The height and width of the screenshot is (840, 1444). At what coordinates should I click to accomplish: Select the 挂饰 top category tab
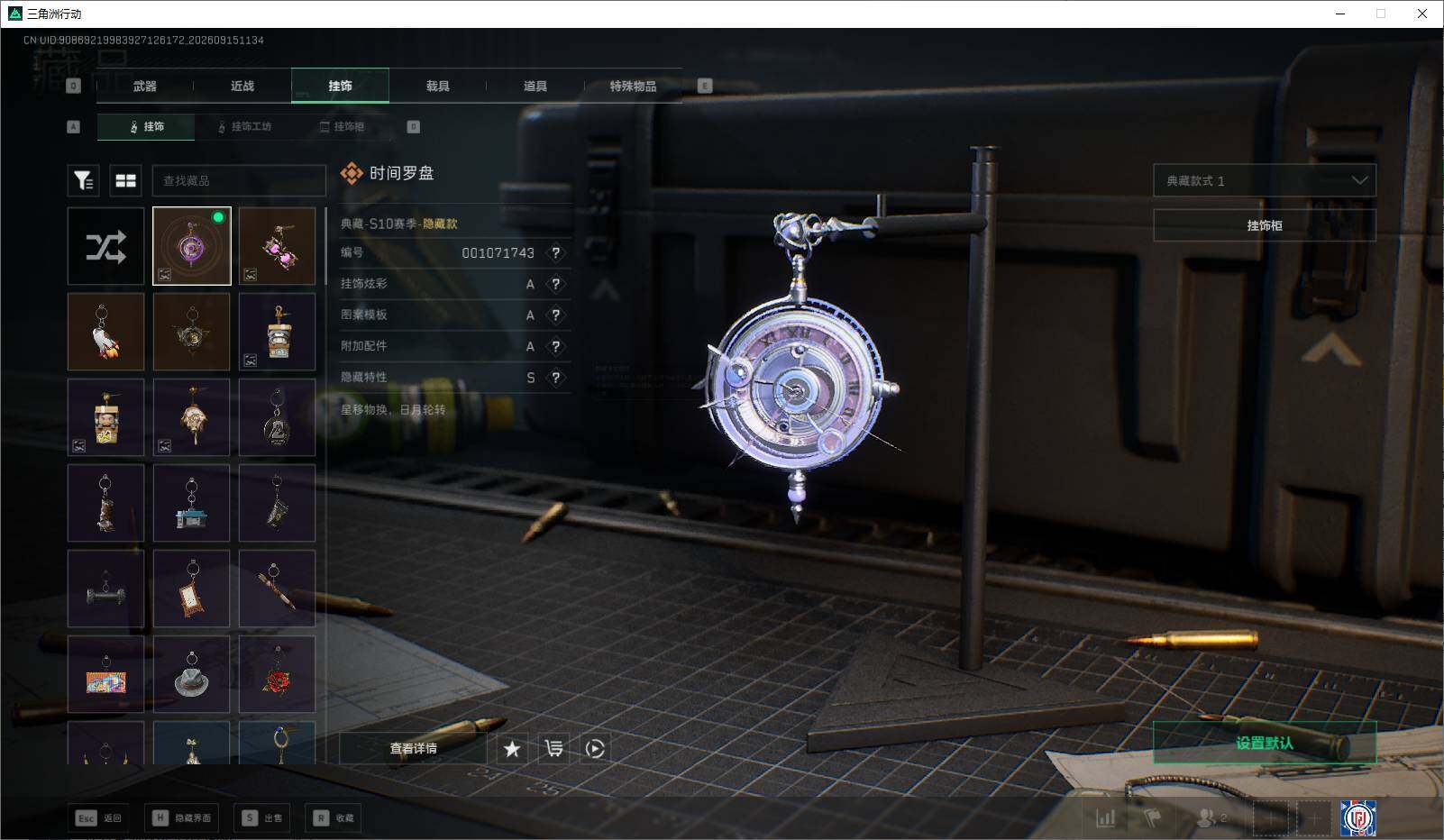click(341, 86)
